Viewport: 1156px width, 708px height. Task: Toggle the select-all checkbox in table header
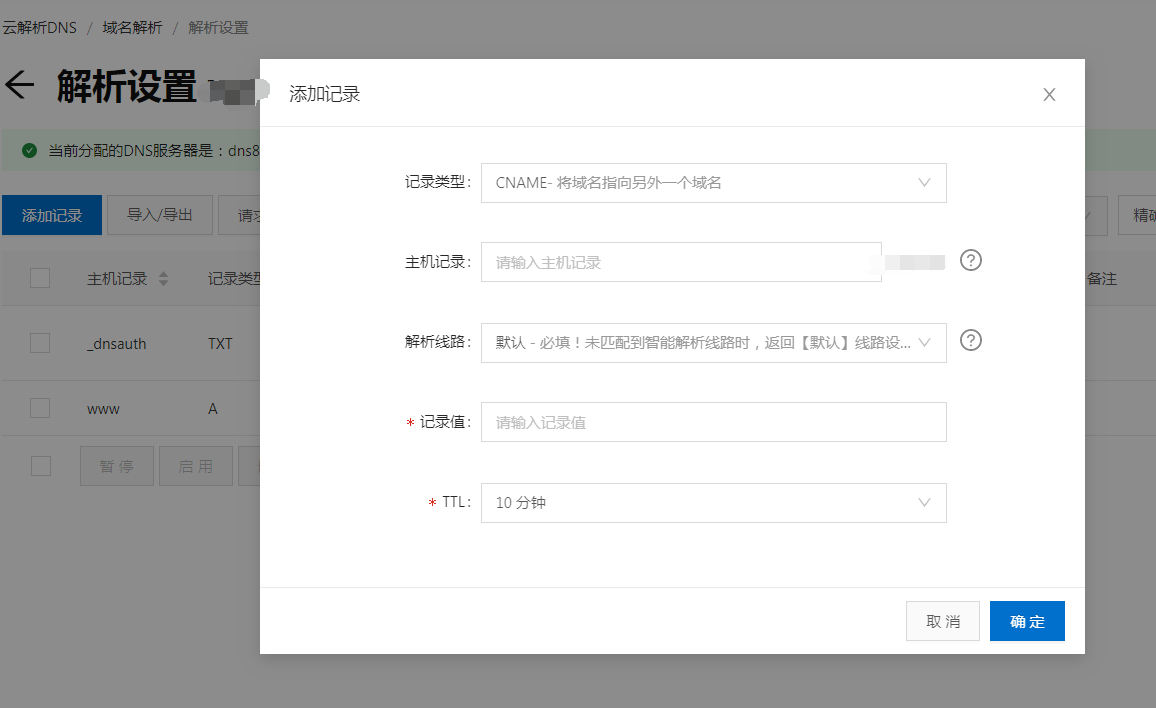[40, 278]
